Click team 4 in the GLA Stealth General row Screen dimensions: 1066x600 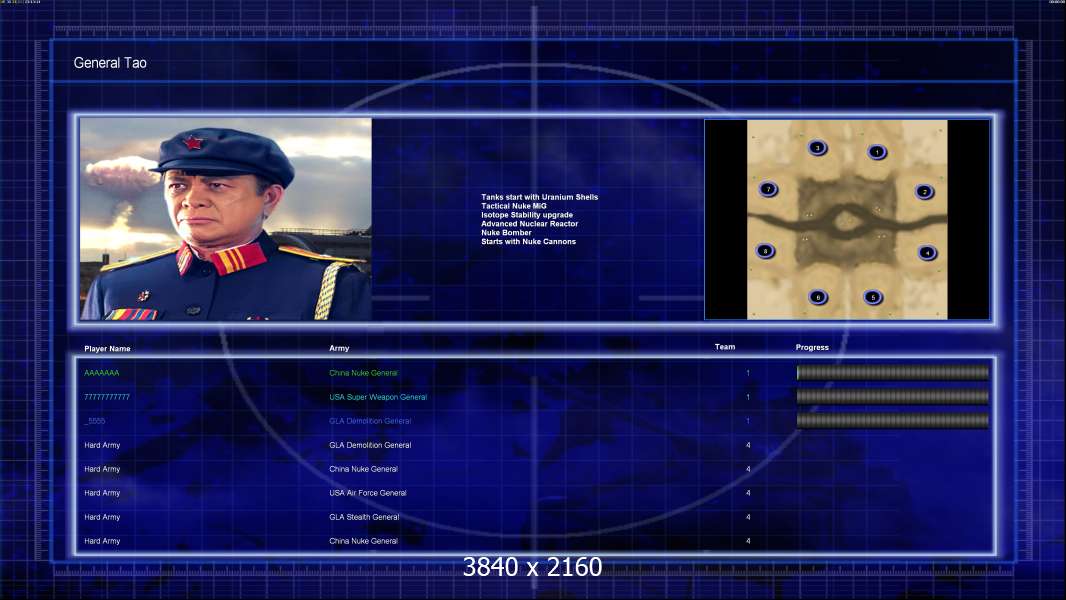(748, 517)
